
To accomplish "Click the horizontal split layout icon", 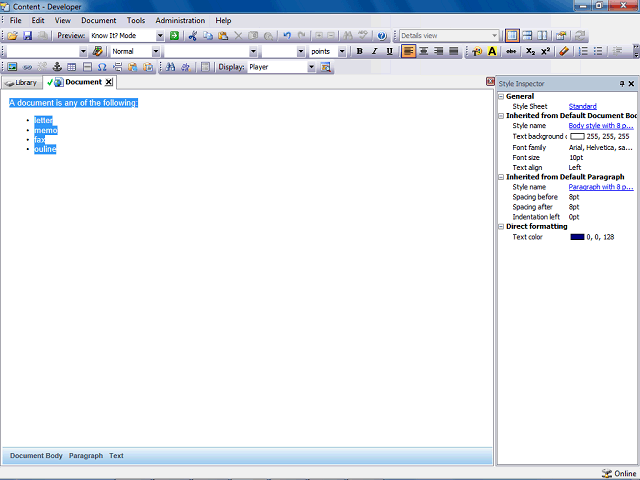I will click(527, 36).
